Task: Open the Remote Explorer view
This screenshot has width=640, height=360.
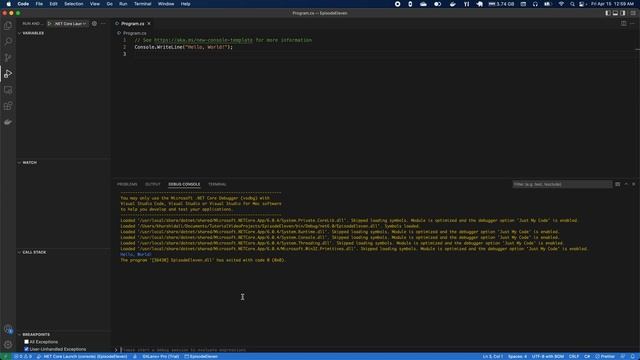Action: [x=8, y=90]
